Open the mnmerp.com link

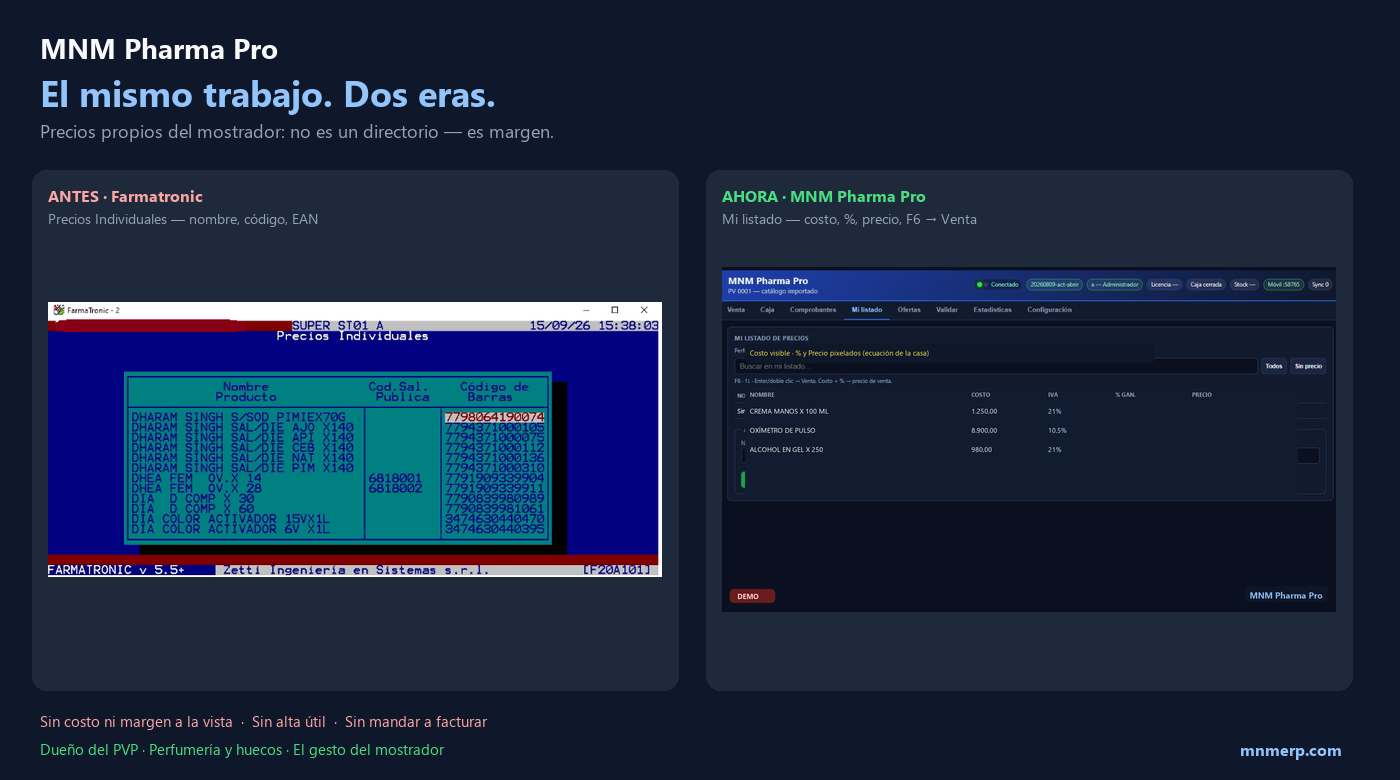(x=1291, y=751)
